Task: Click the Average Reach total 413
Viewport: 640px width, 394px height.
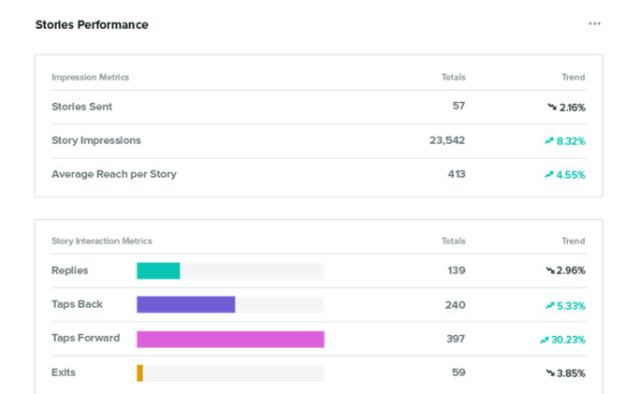Action: click(456, 174)
